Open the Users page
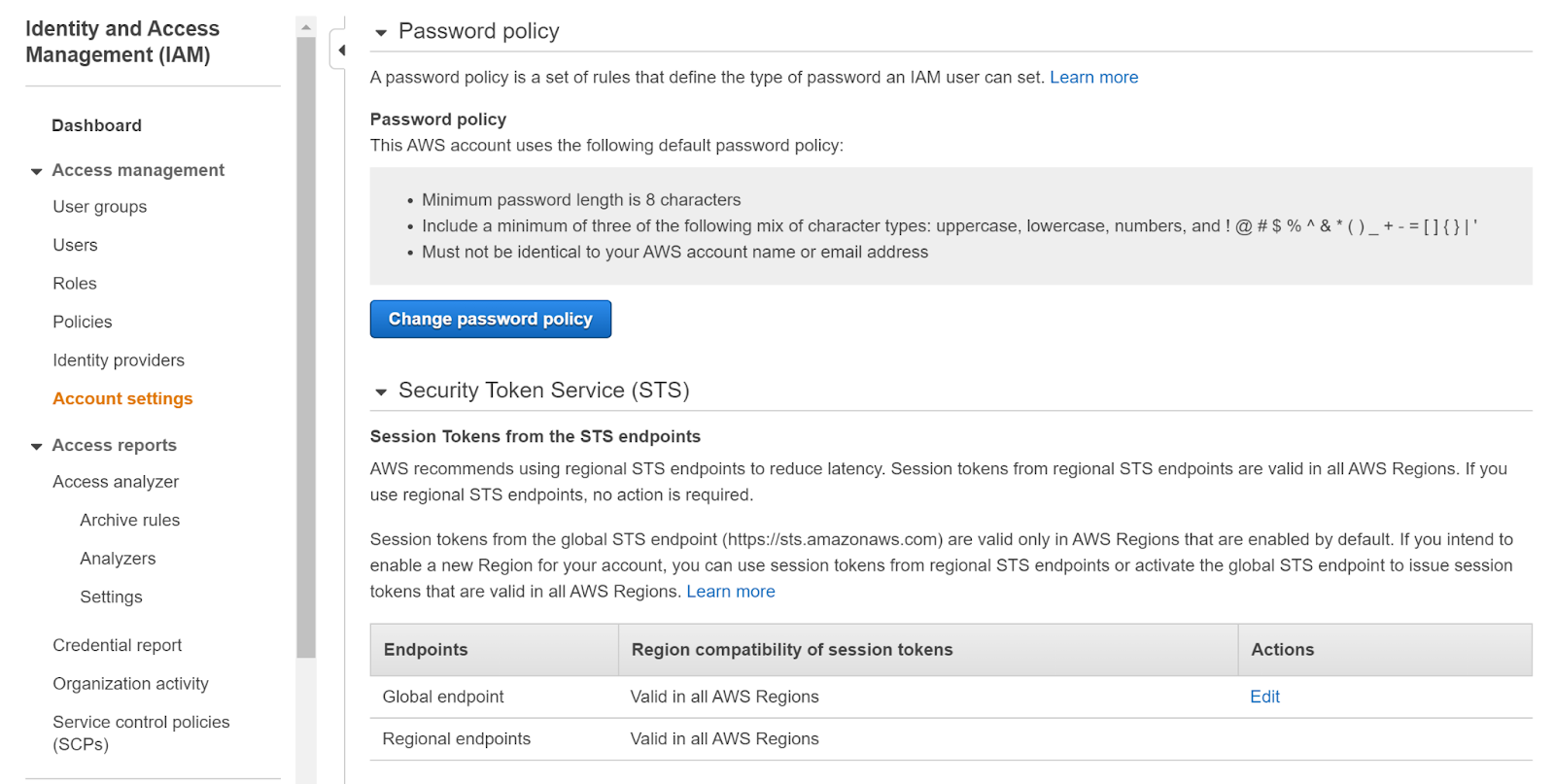This screenshot has height=784, width=1555. 75,245
